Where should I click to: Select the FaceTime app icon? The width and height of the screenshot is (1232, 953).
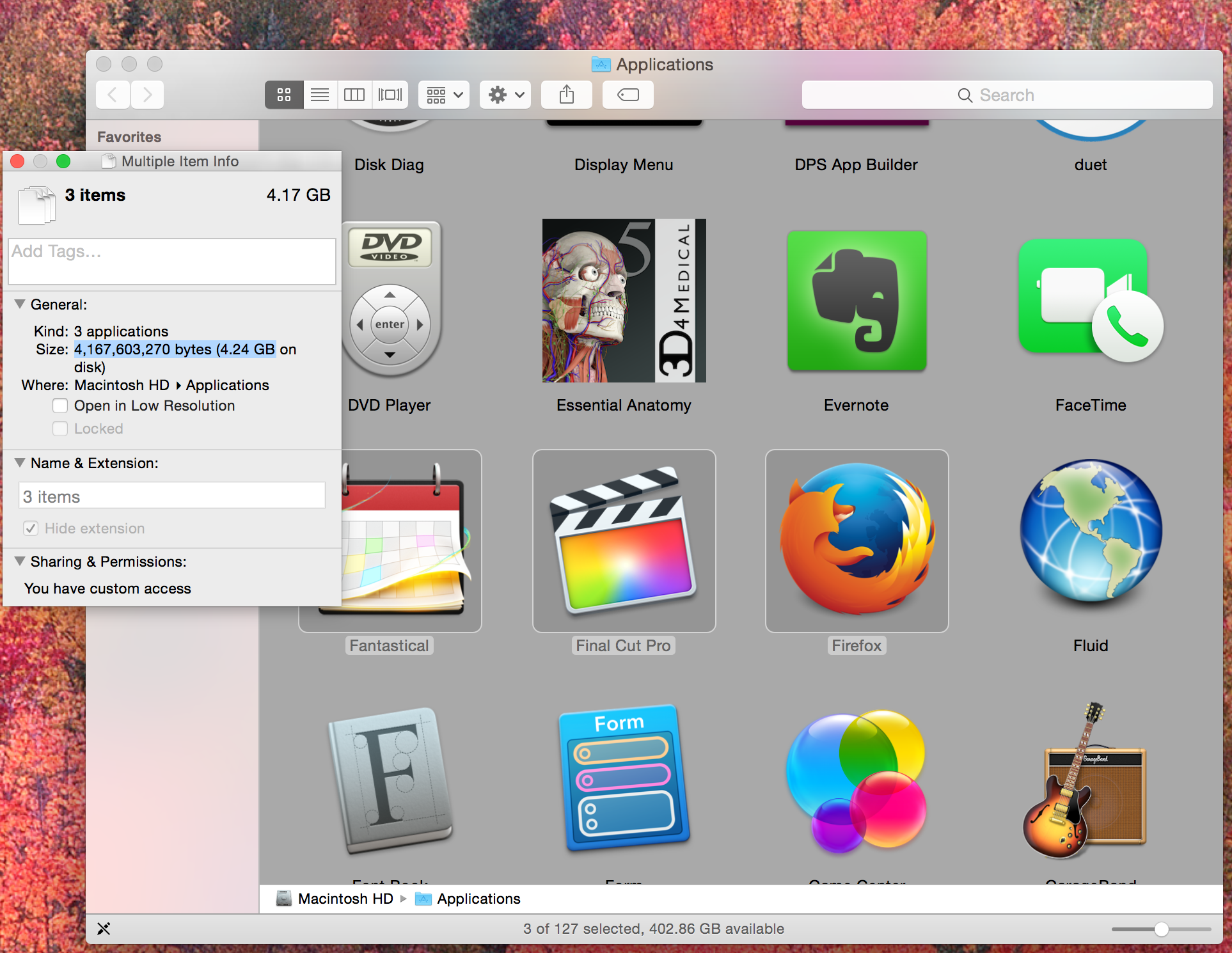pos(1091,301)
